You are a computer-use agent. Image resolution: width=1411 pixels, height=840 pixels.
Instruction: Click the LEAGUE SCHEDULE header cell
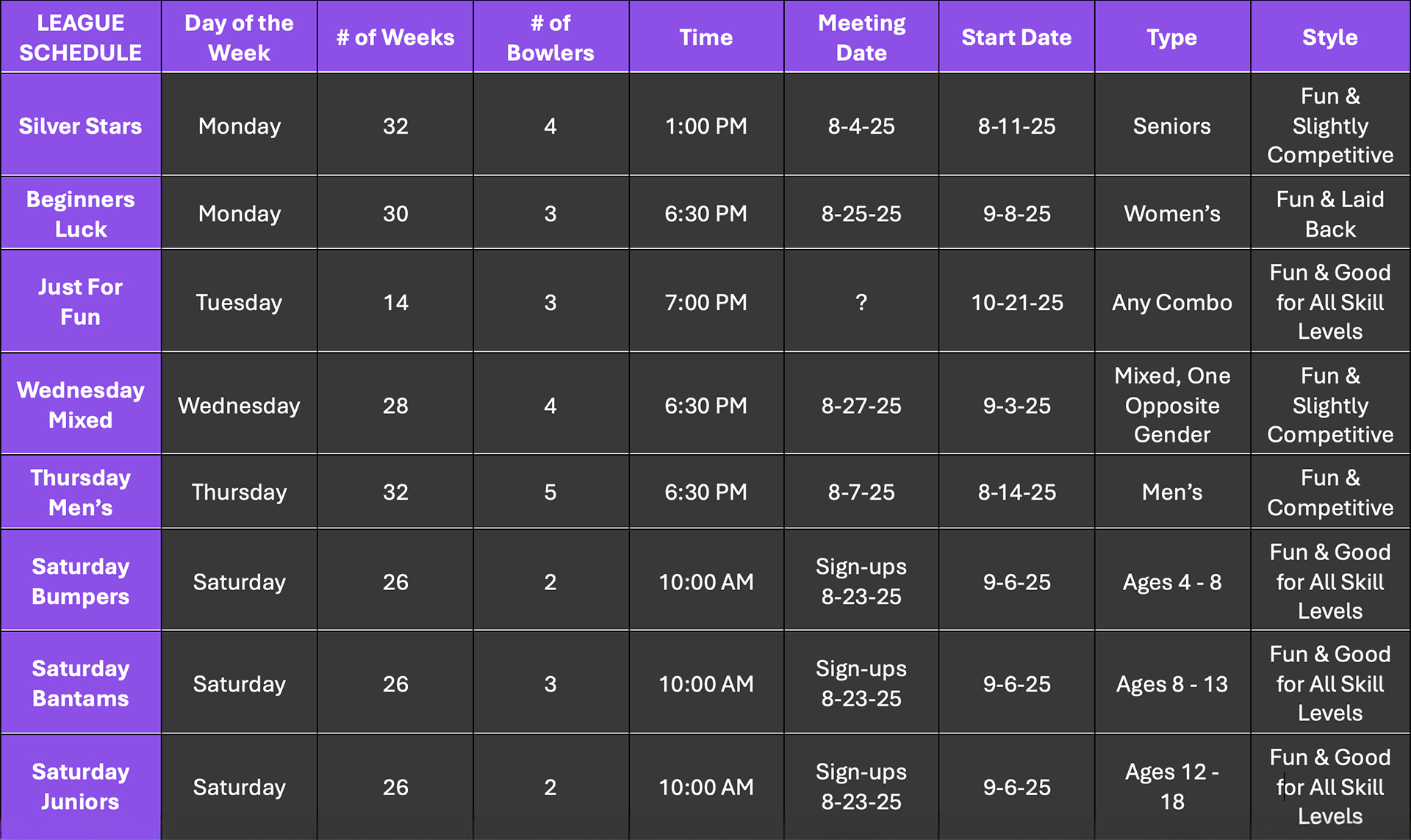pos(81,37)
